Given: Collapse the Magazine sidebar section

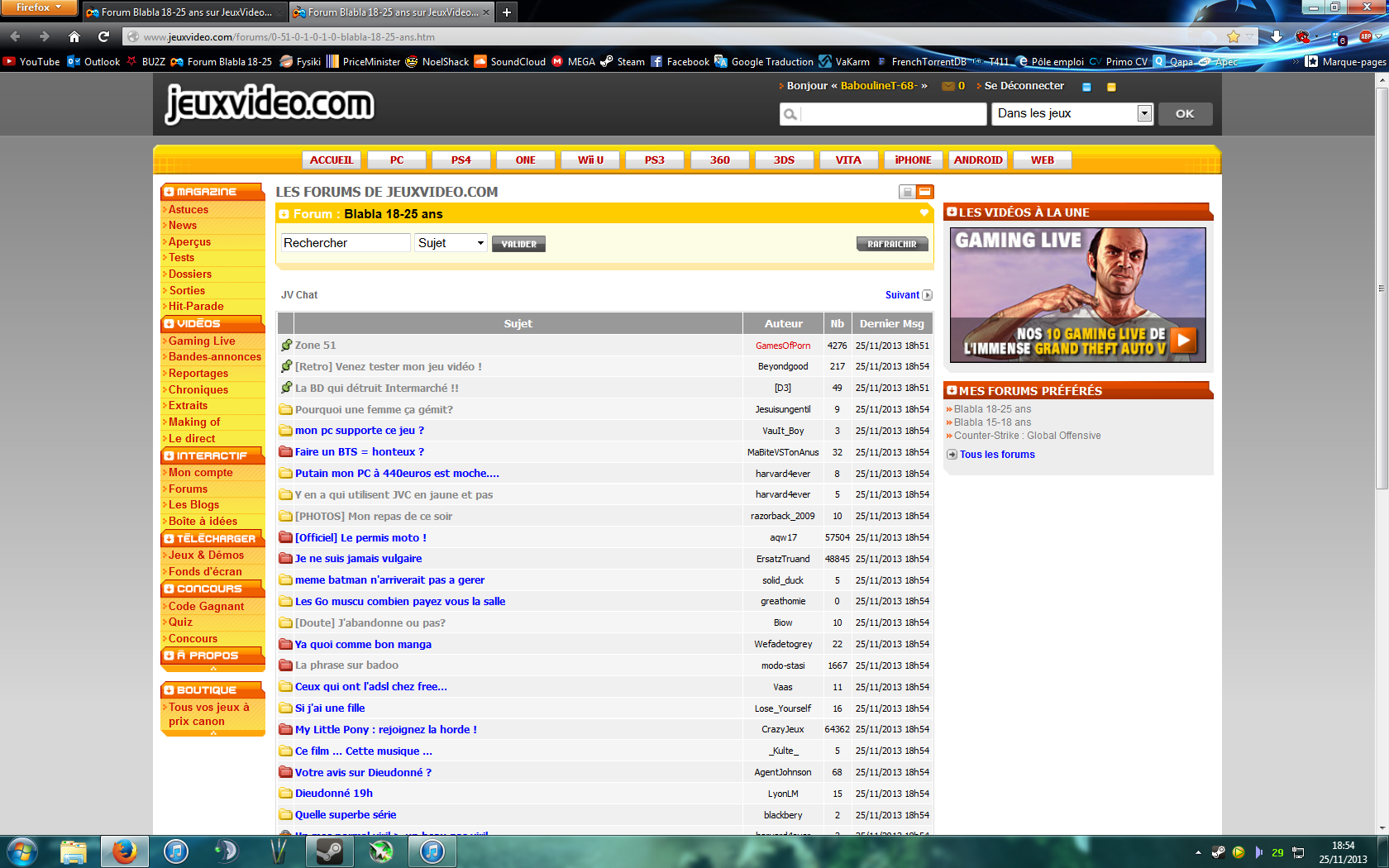Looking at the screenshot, I should pyautogui.click(x=169, y=192).
